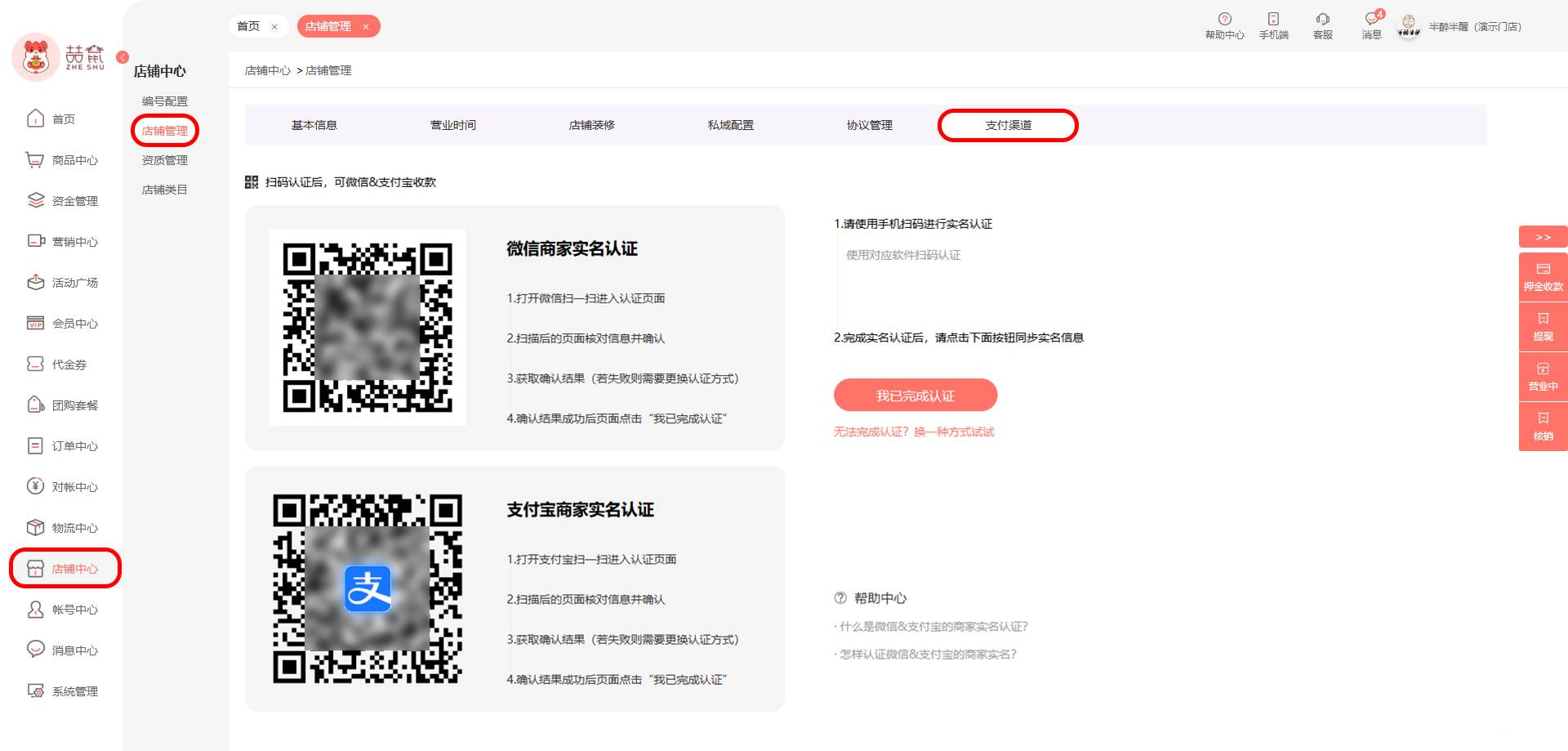Open 店铺管理 submenu item
Image resolution: width=1568 pixels, height=751 pixels.
165,131
